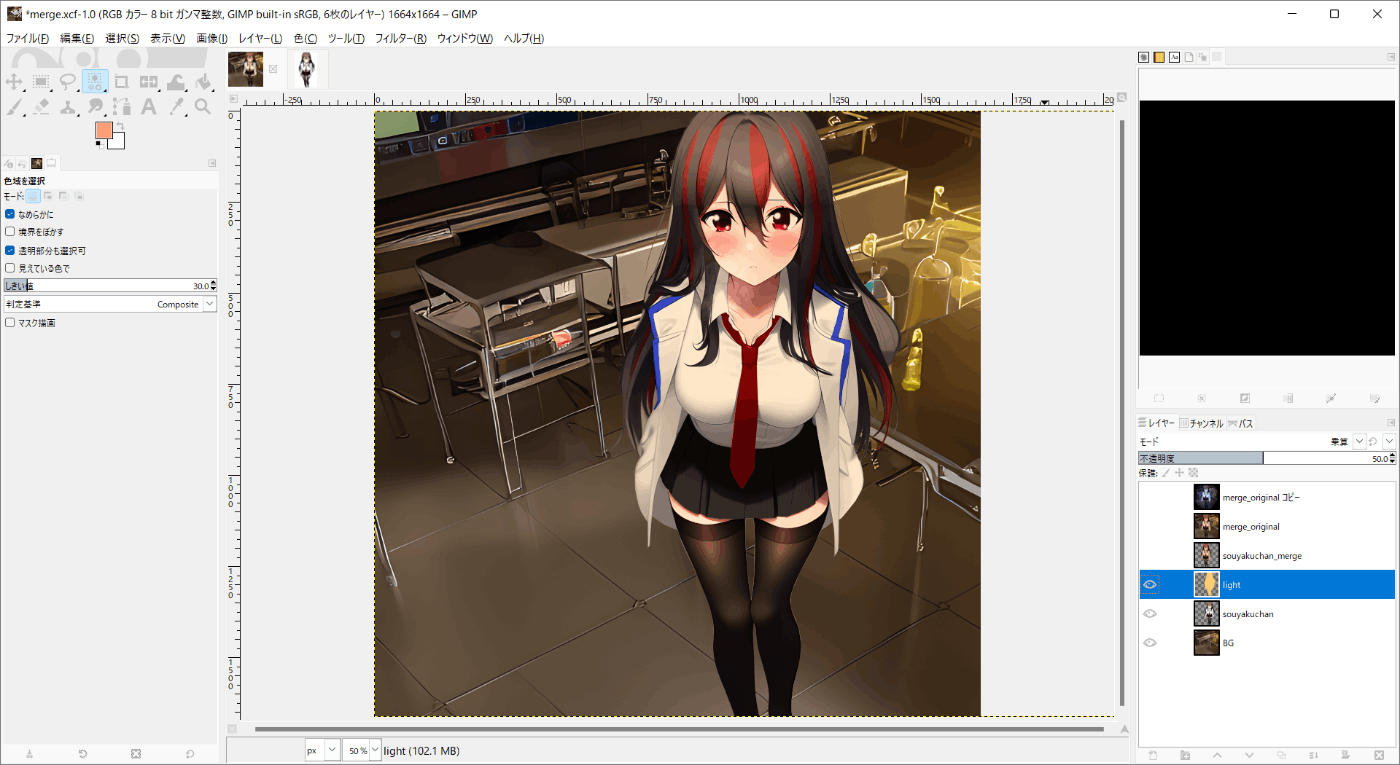The image size is (1400, 765).
Task: Select the Smudge tool
Action: (x=95, y=106)
